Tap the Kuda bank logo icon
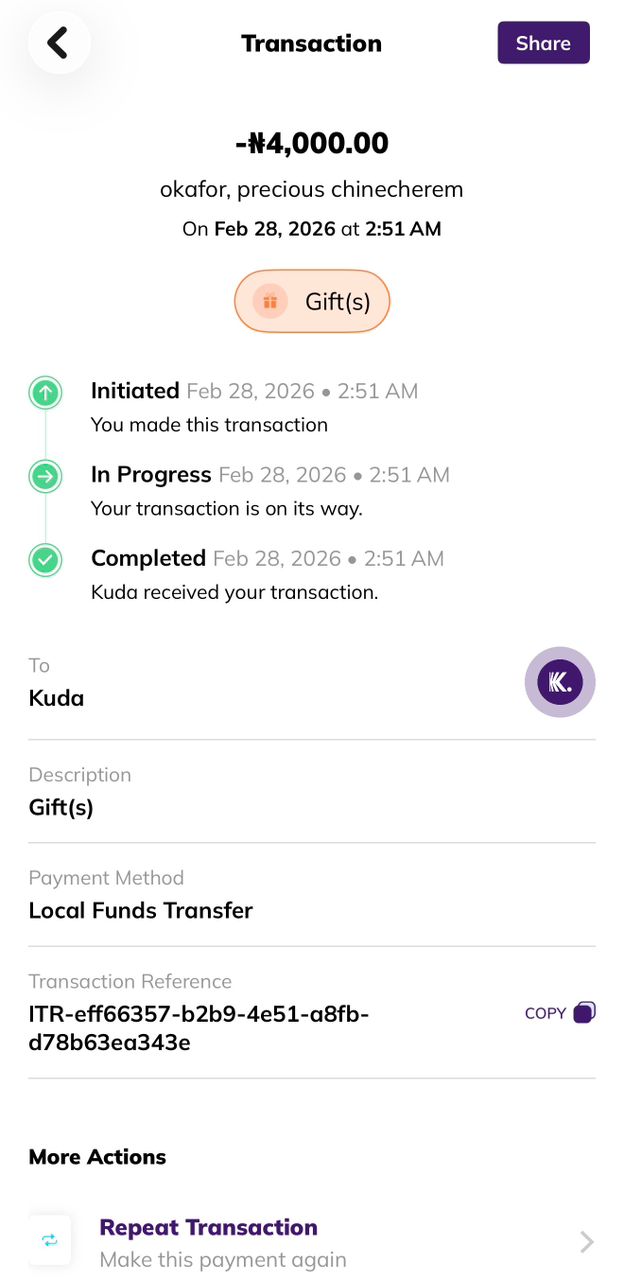 559,683
